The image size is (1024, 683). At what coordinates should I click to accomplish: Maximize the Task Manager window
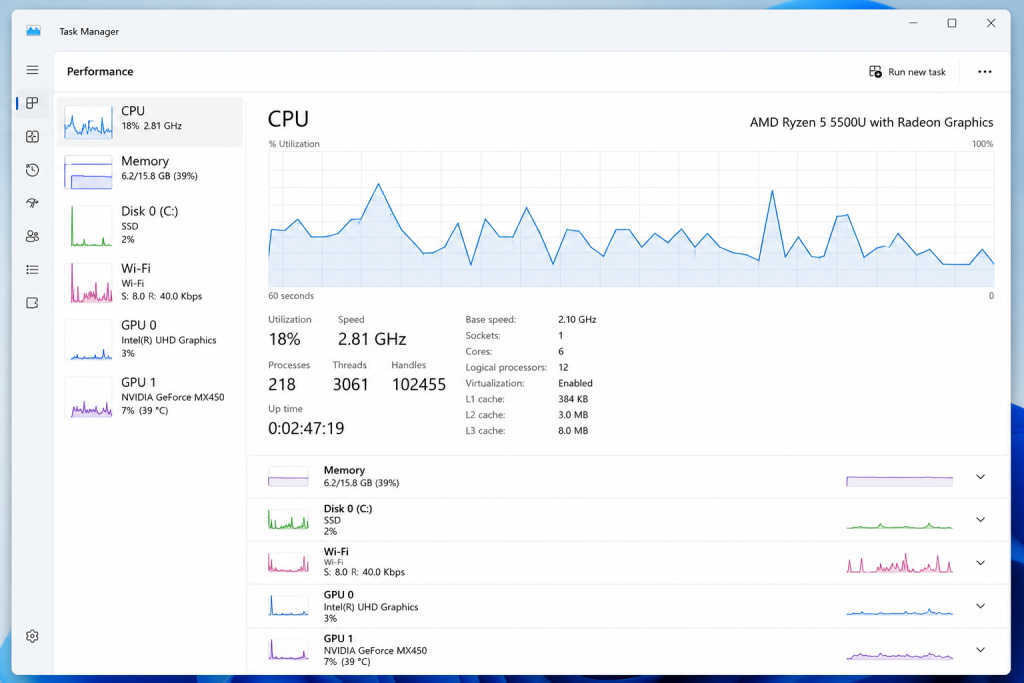tap(952, 23)
